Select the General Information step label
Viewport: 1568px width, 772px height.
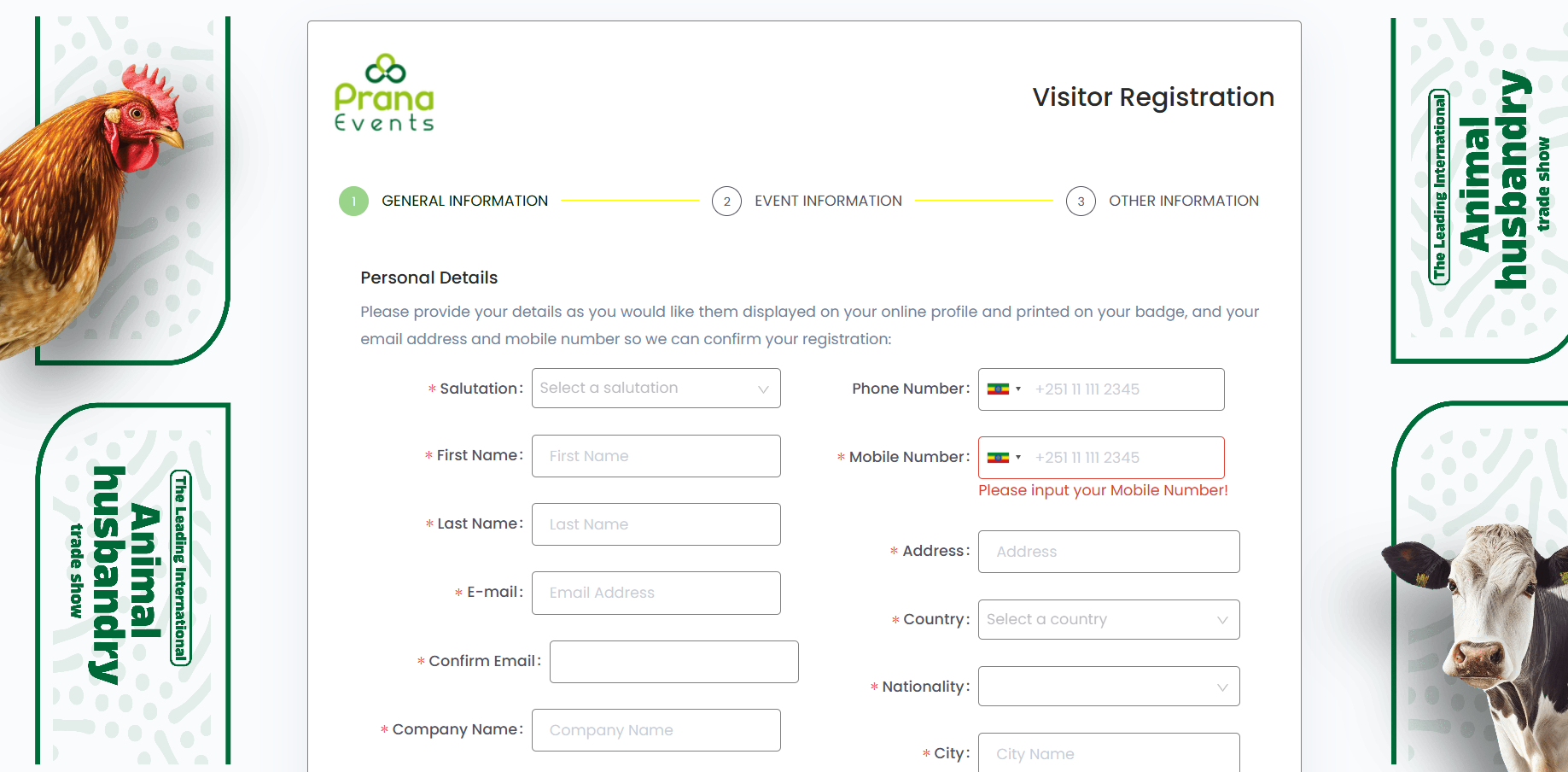click(x=464, y=202)
